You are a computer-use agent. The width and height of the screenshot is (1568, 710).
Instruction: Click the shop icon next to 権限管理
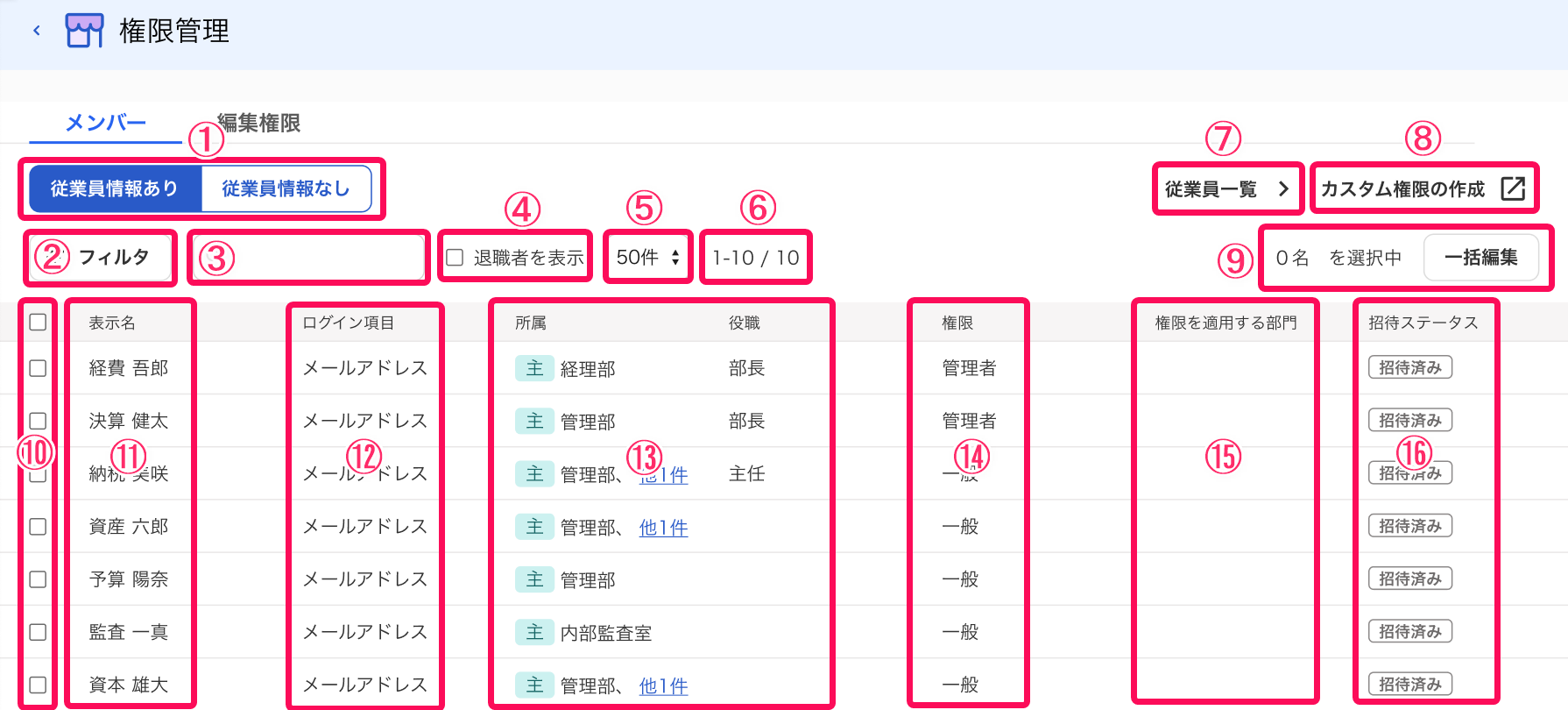point(84,31)
